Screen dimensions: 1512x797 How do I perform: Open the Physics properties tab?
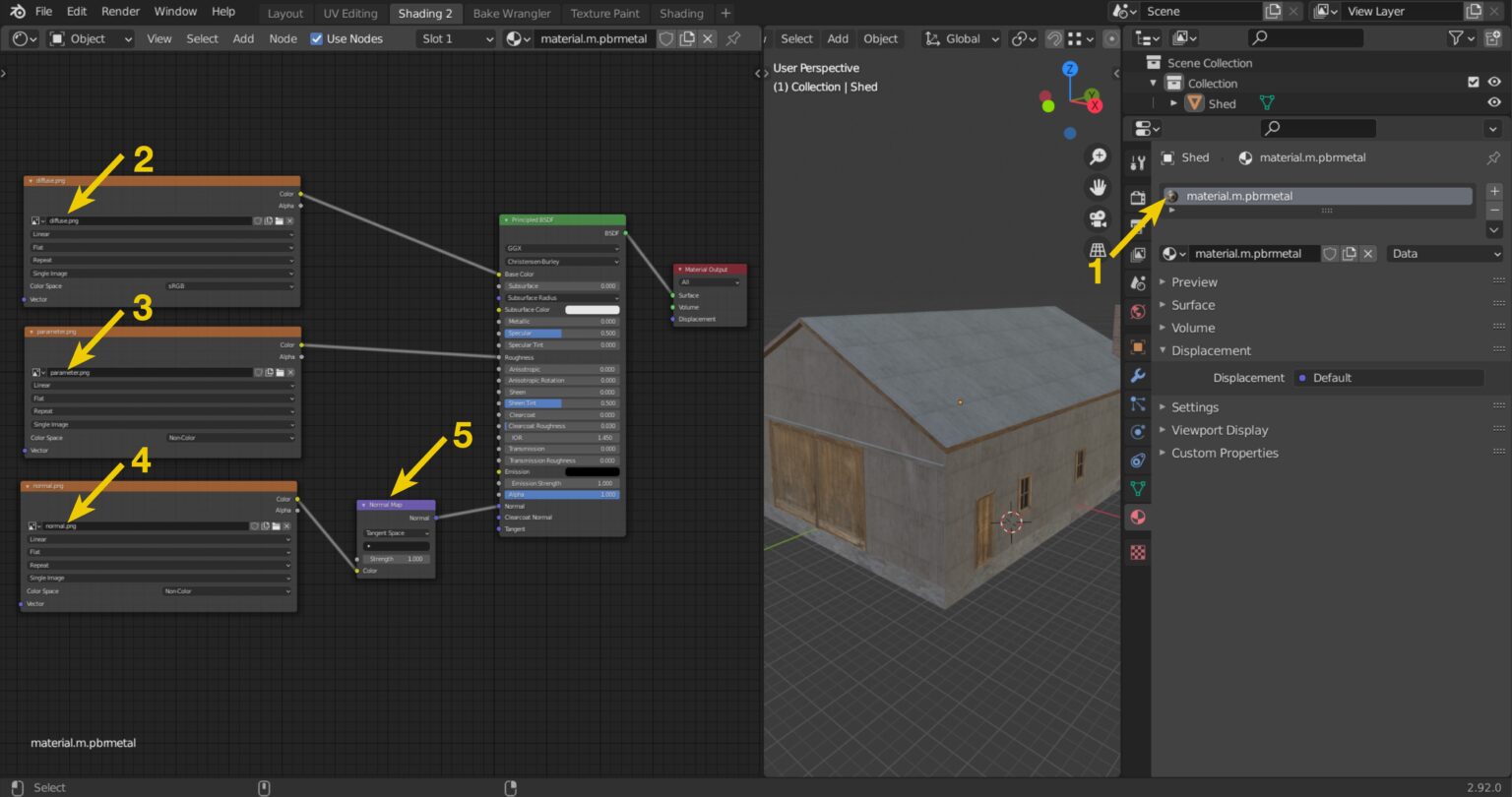[1138, 431]
